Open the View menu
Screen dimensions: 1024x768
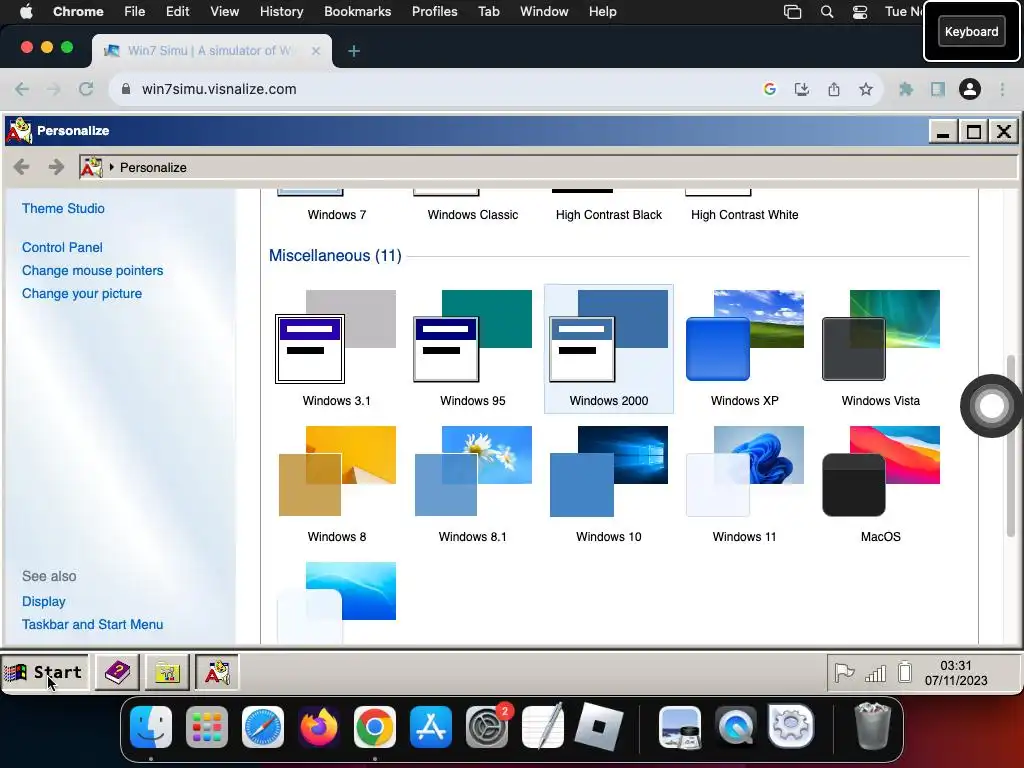(x=224, y=12)
